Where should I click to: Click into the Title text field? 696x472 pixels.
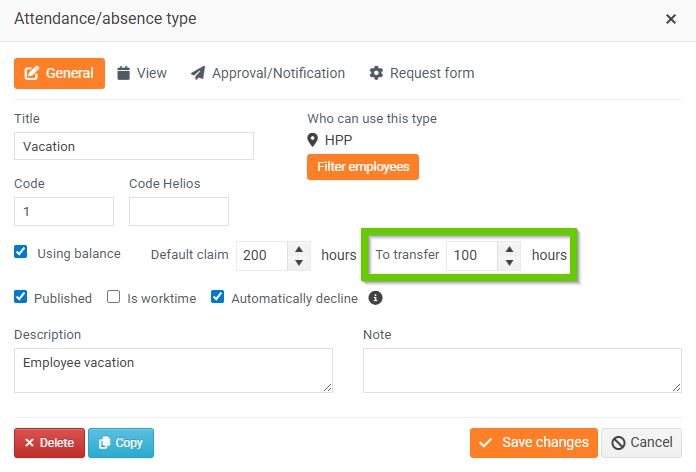click(x=133, y=146)
